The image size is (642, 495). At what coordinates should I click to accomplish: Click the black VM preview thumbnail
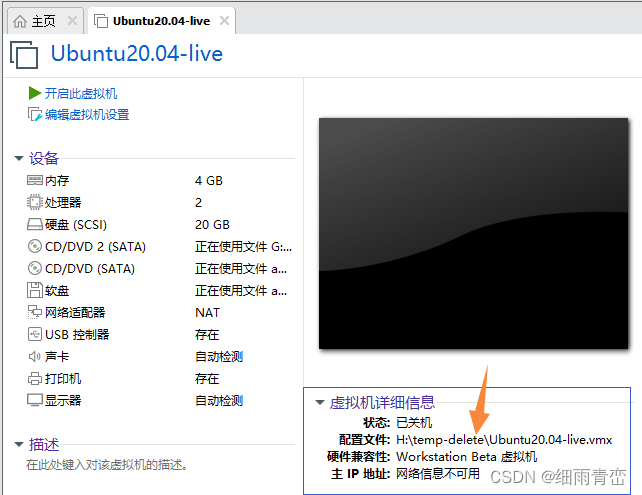(x=474, y=234)
